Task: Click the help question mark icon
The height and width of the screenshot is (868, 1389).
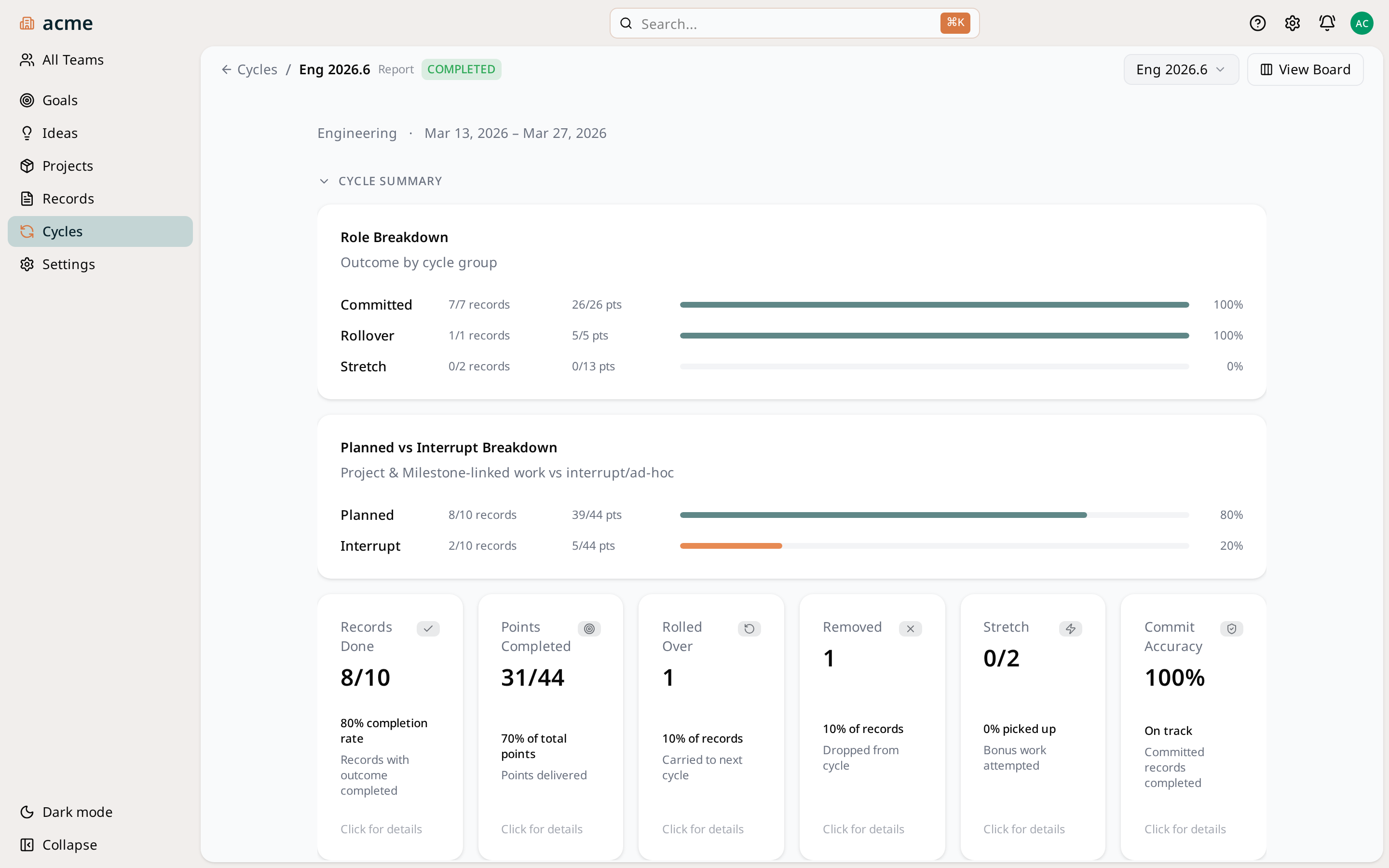Action: coord(1257,23)
